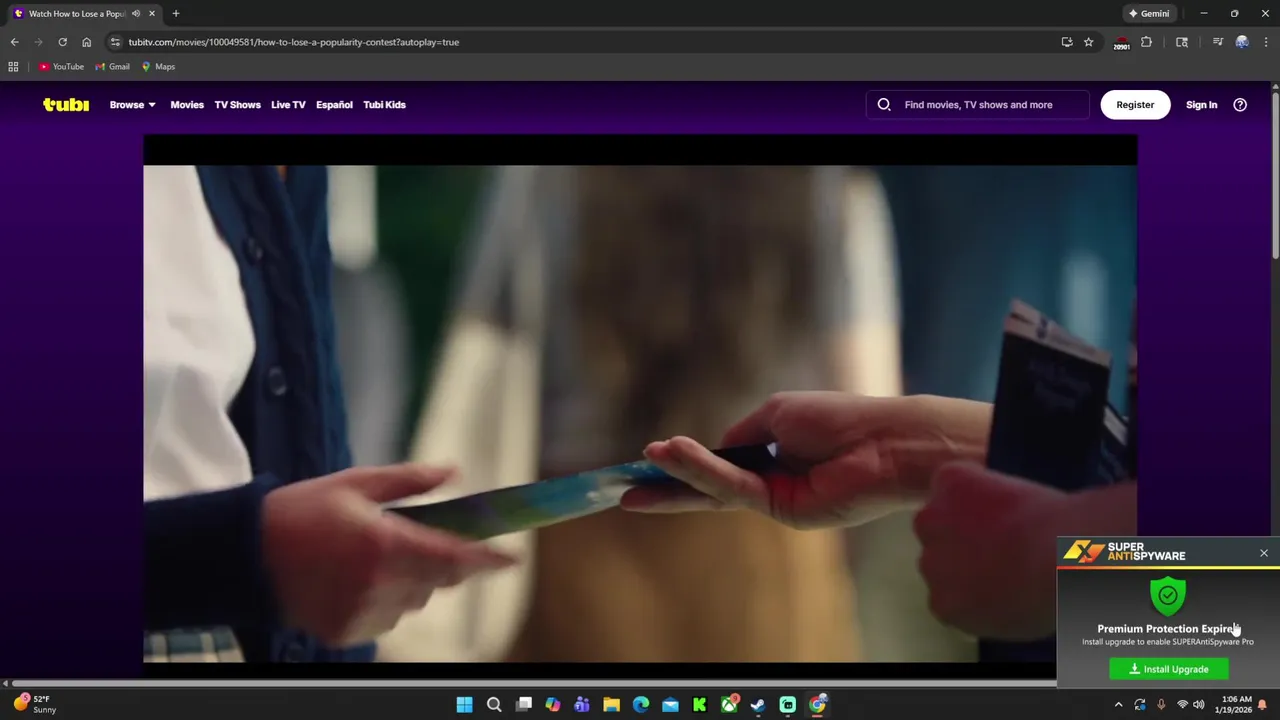
Task: Bookmark this page with the star icon
Action: [x=1089, y=42]
